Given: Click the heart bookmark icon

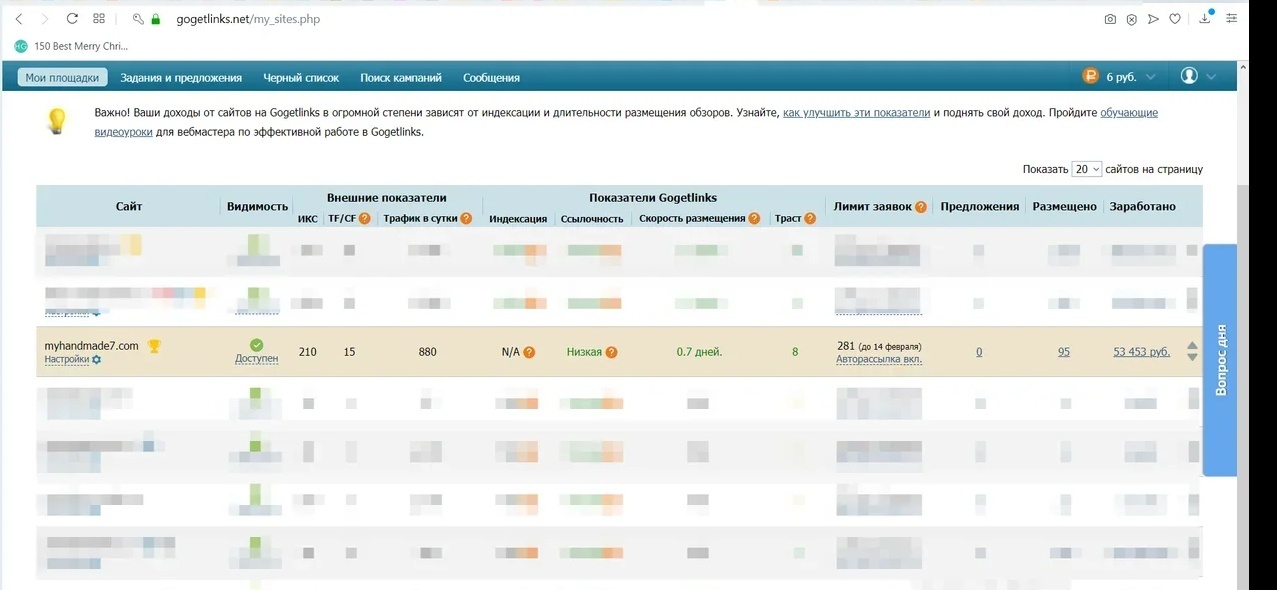Looking at the screenshot, I should coord(1175,19).
